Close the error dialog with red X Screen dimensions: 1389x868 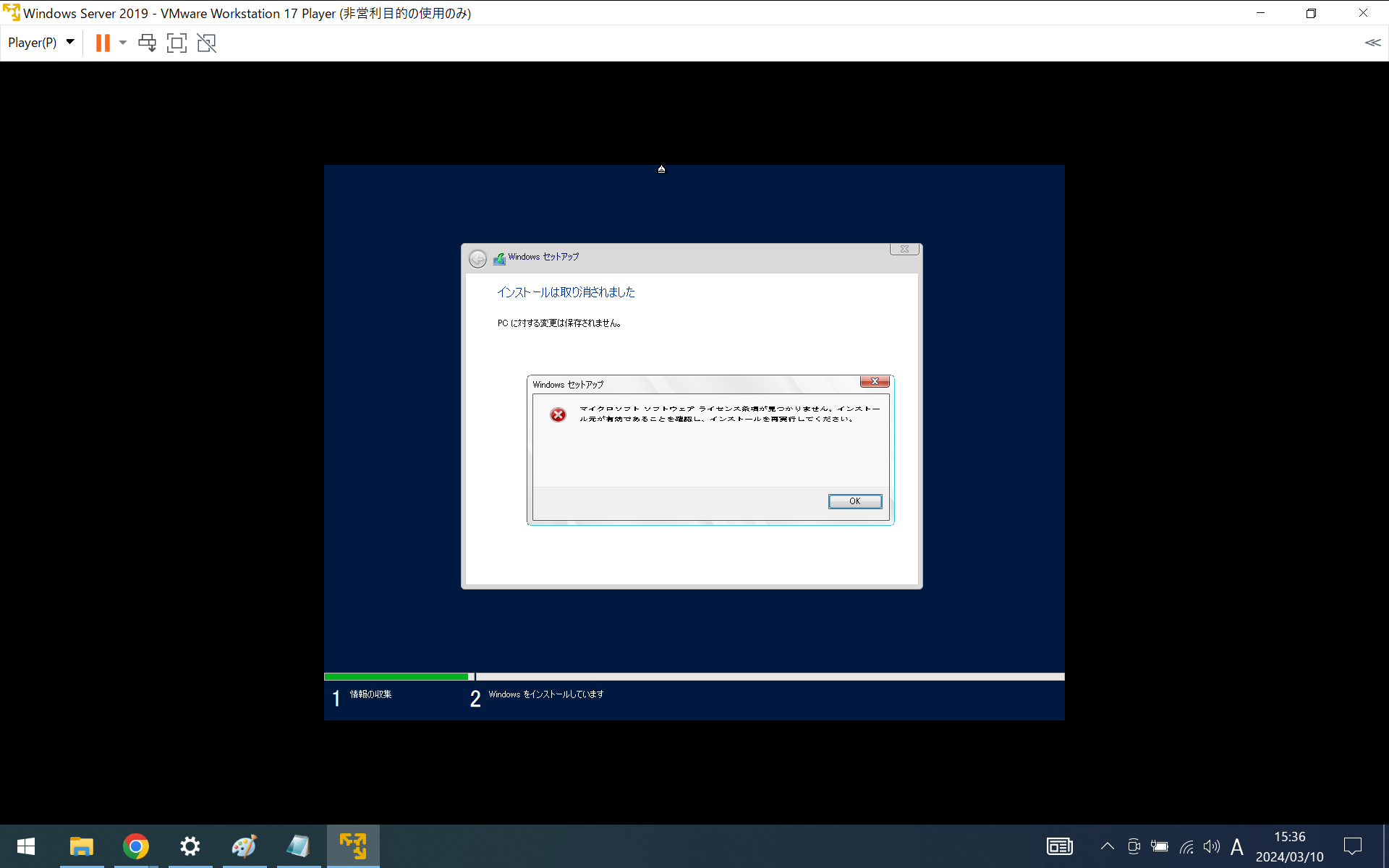coord(875,381)
